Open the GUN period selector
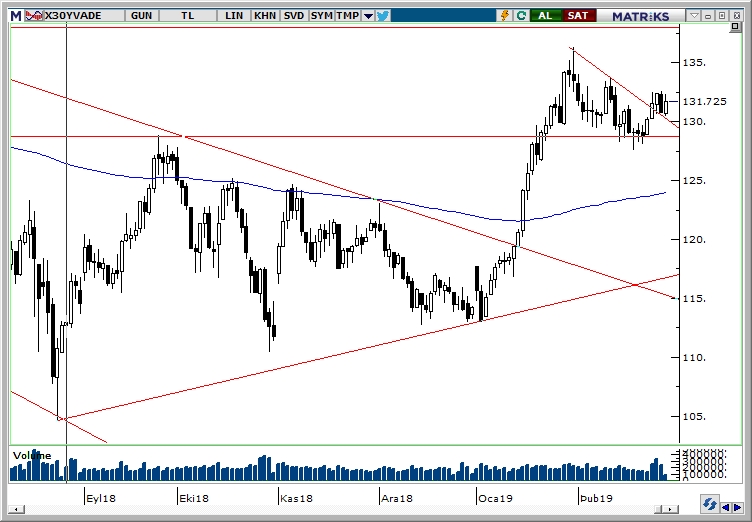 (141, 16)
